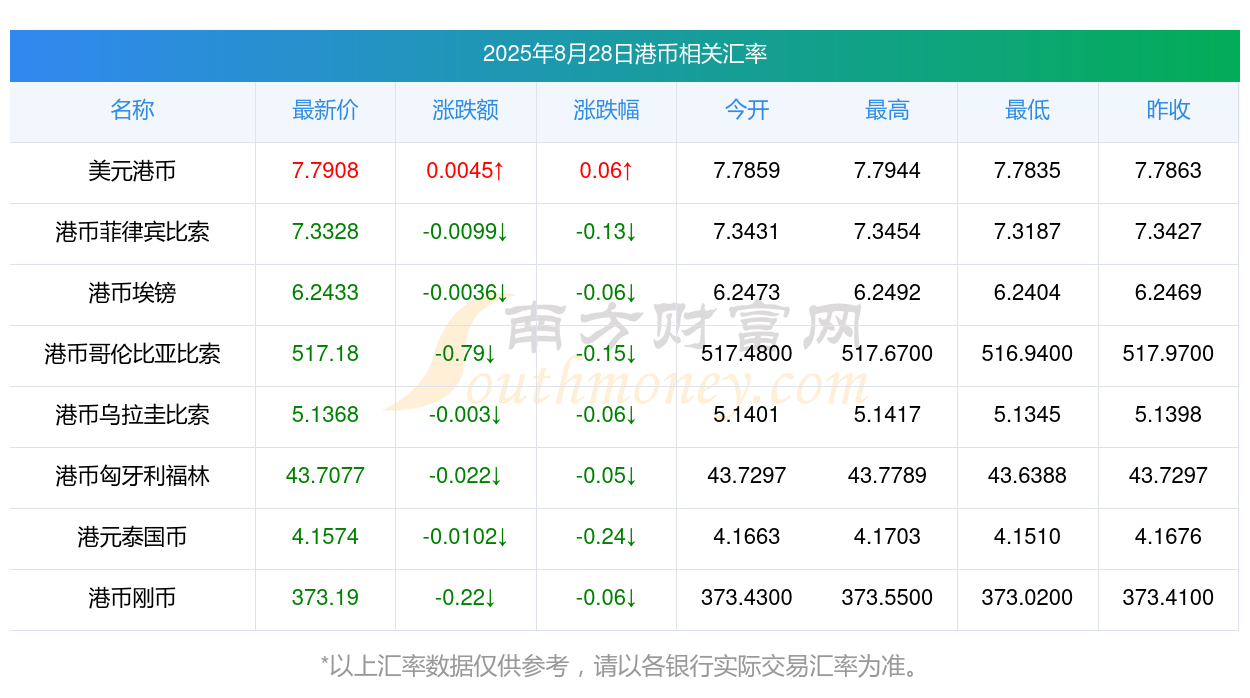Select high value 7.7944
1250x698 pixels.
(887, 171)
